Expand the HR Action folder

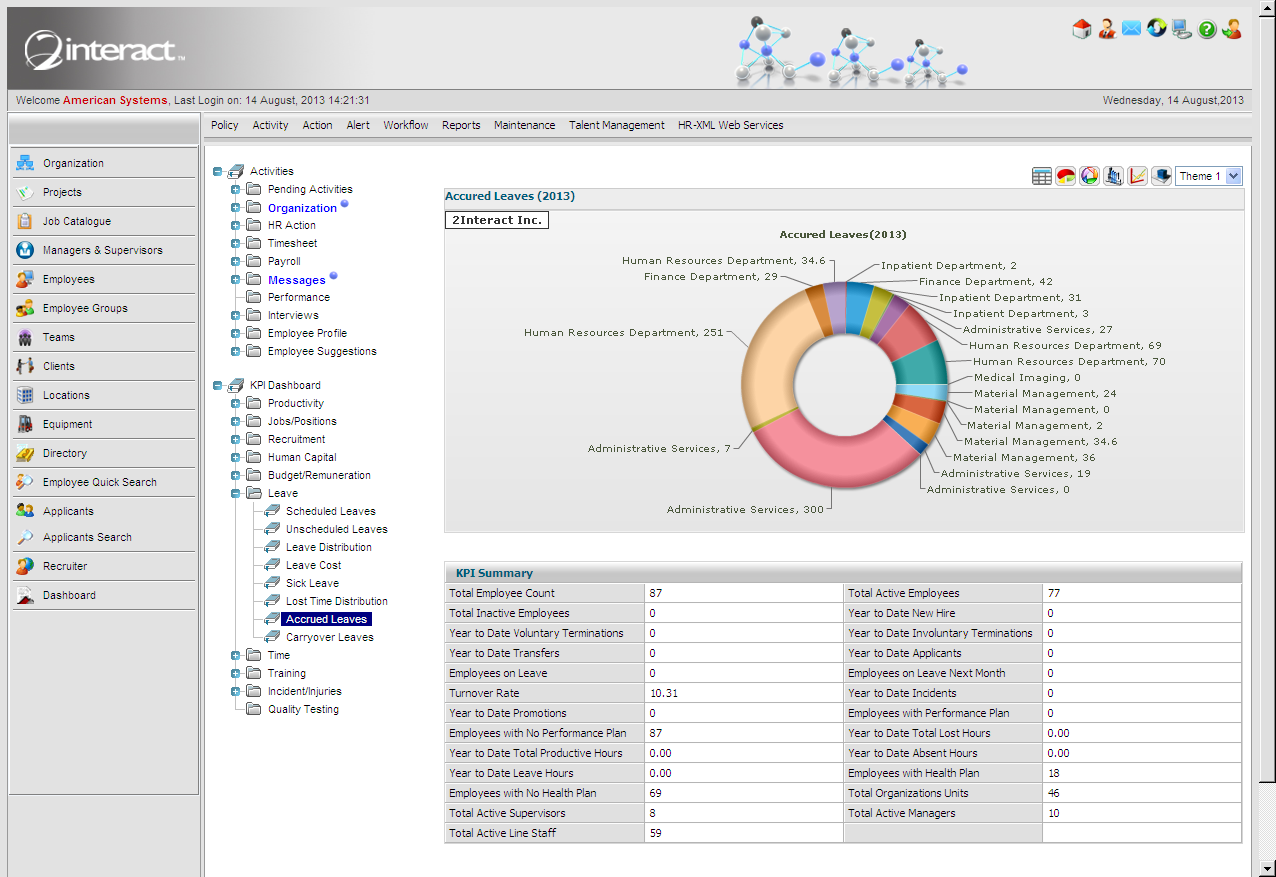[x=236, y=225]
